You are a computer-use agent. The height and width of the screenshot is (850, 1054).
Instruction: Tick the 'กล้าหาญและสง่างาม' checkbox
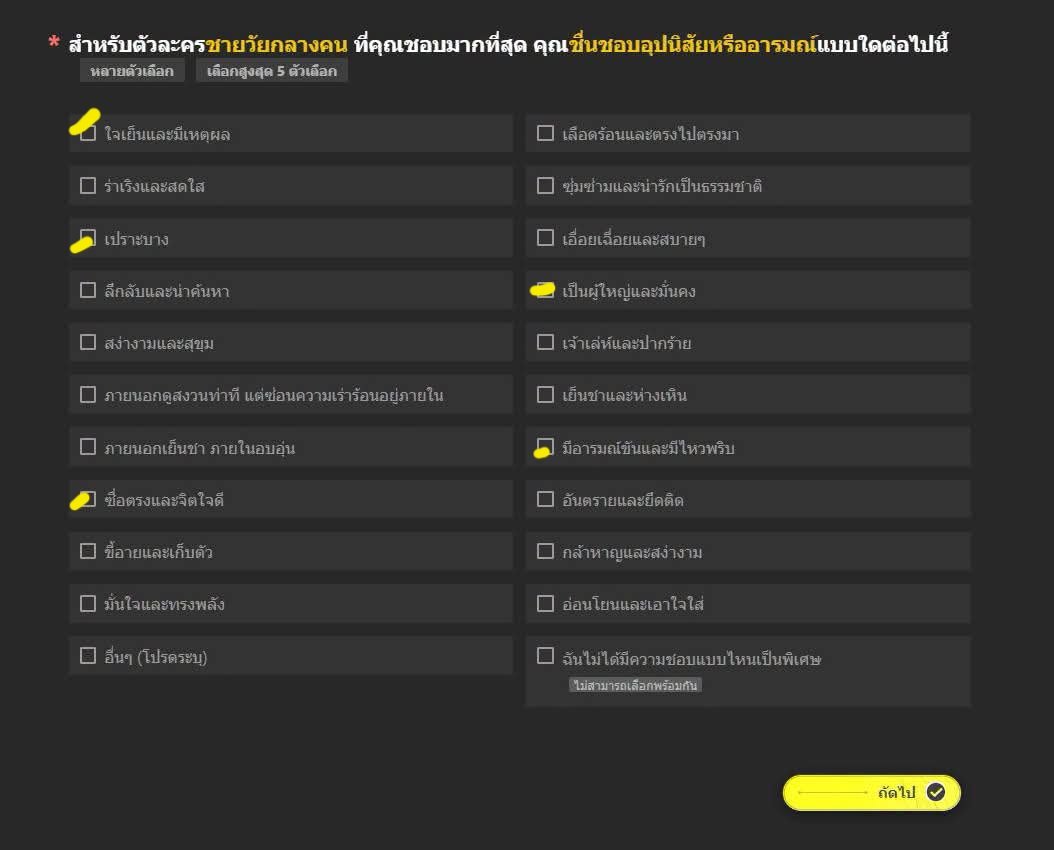pos(545,551)
